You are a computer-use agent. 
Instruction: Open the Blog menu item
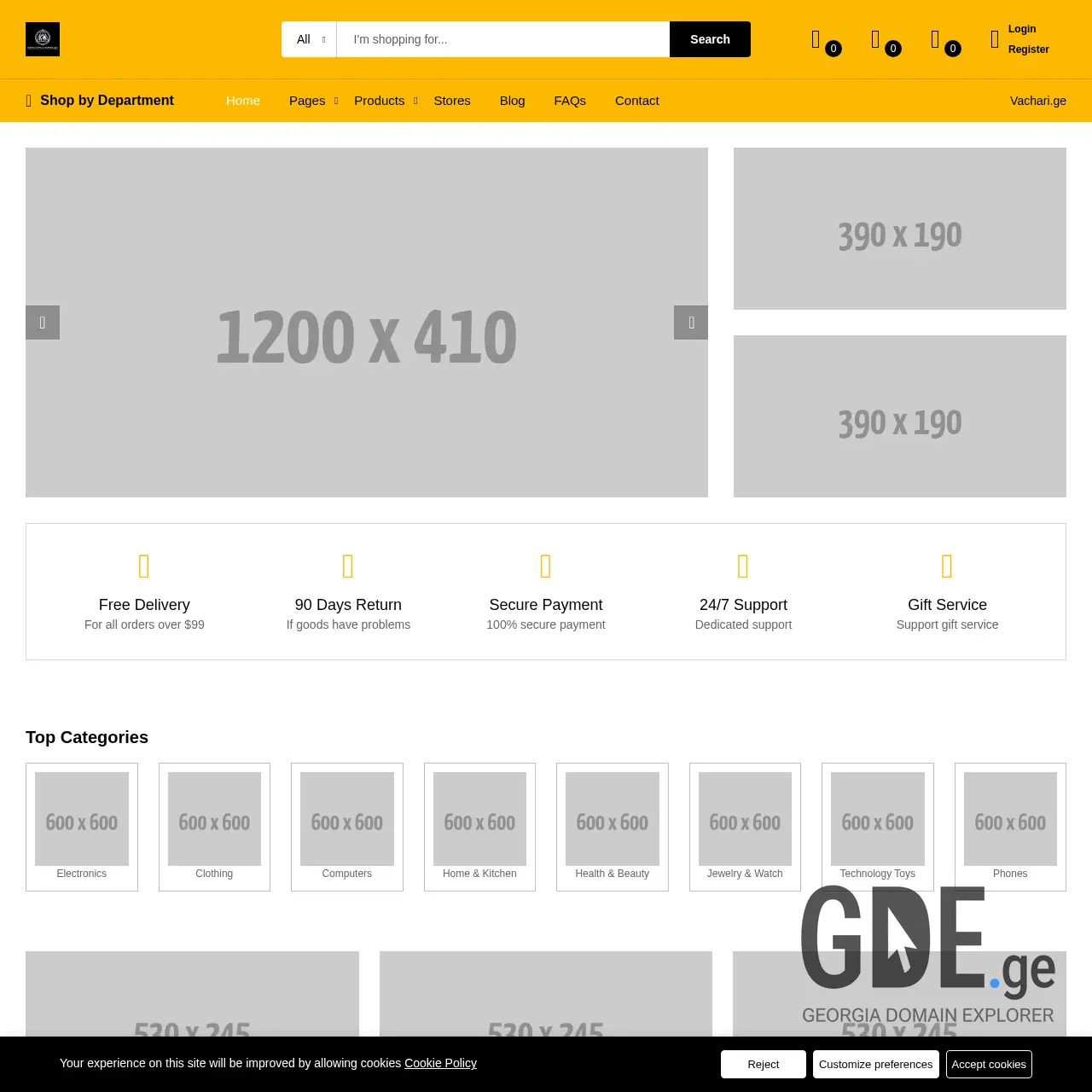[512, 100]
